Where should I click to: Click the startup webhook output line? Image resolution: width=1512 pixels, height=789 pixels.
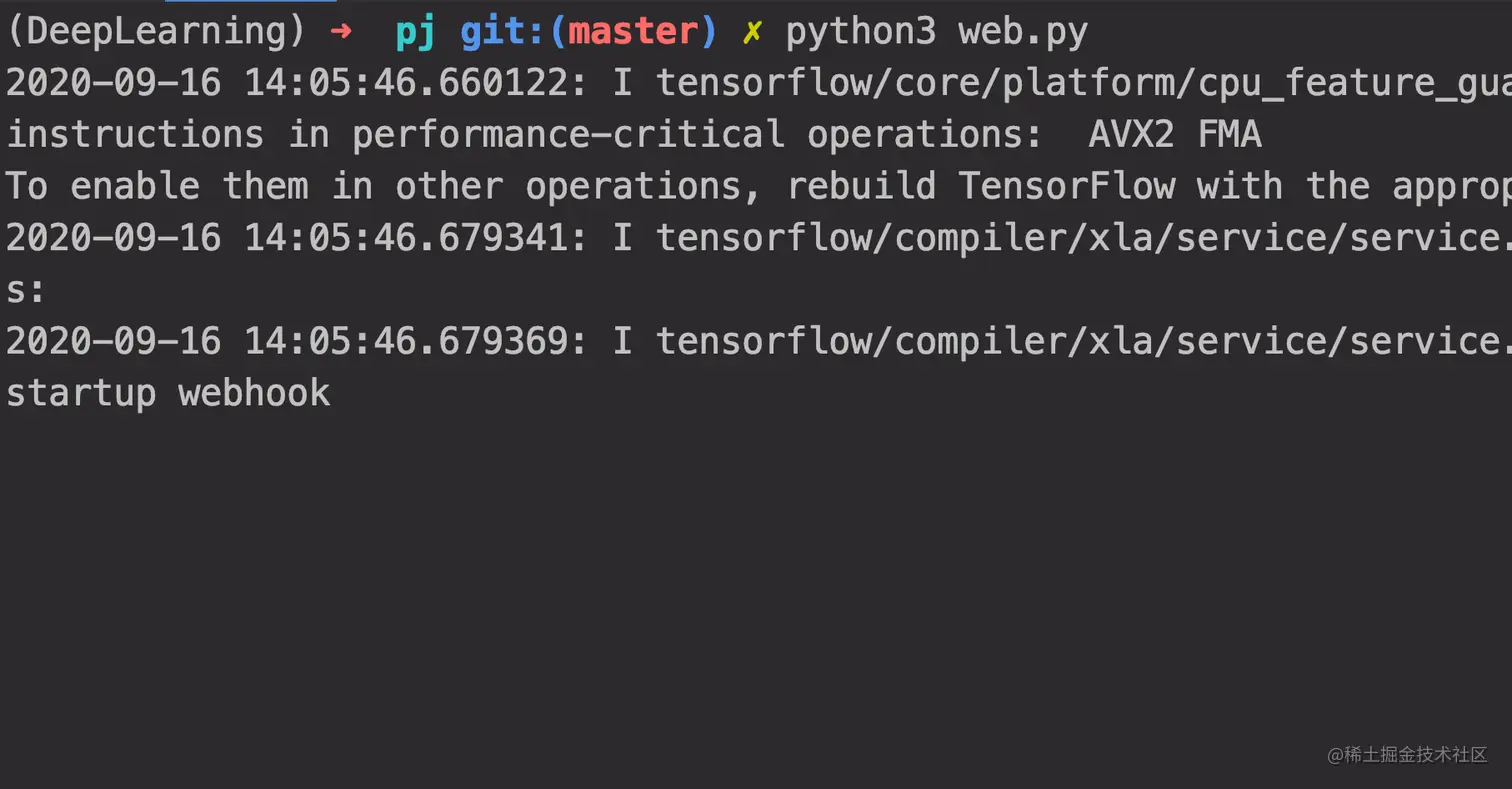168,393
